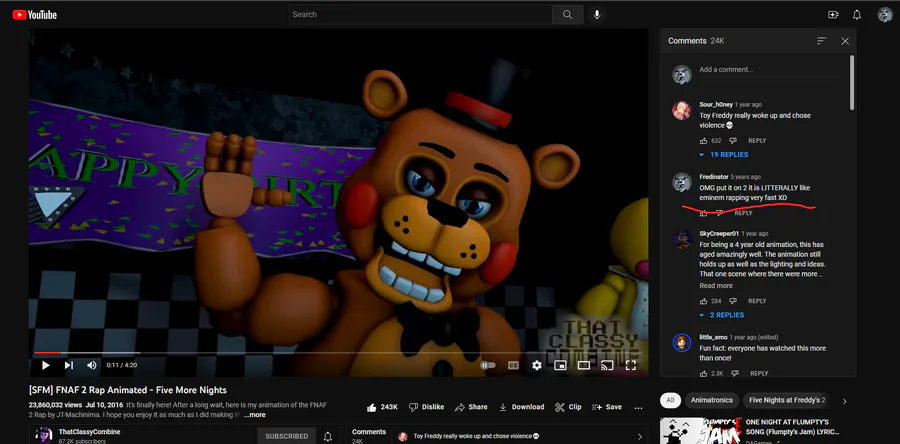Like little_emo's comment

704,373
